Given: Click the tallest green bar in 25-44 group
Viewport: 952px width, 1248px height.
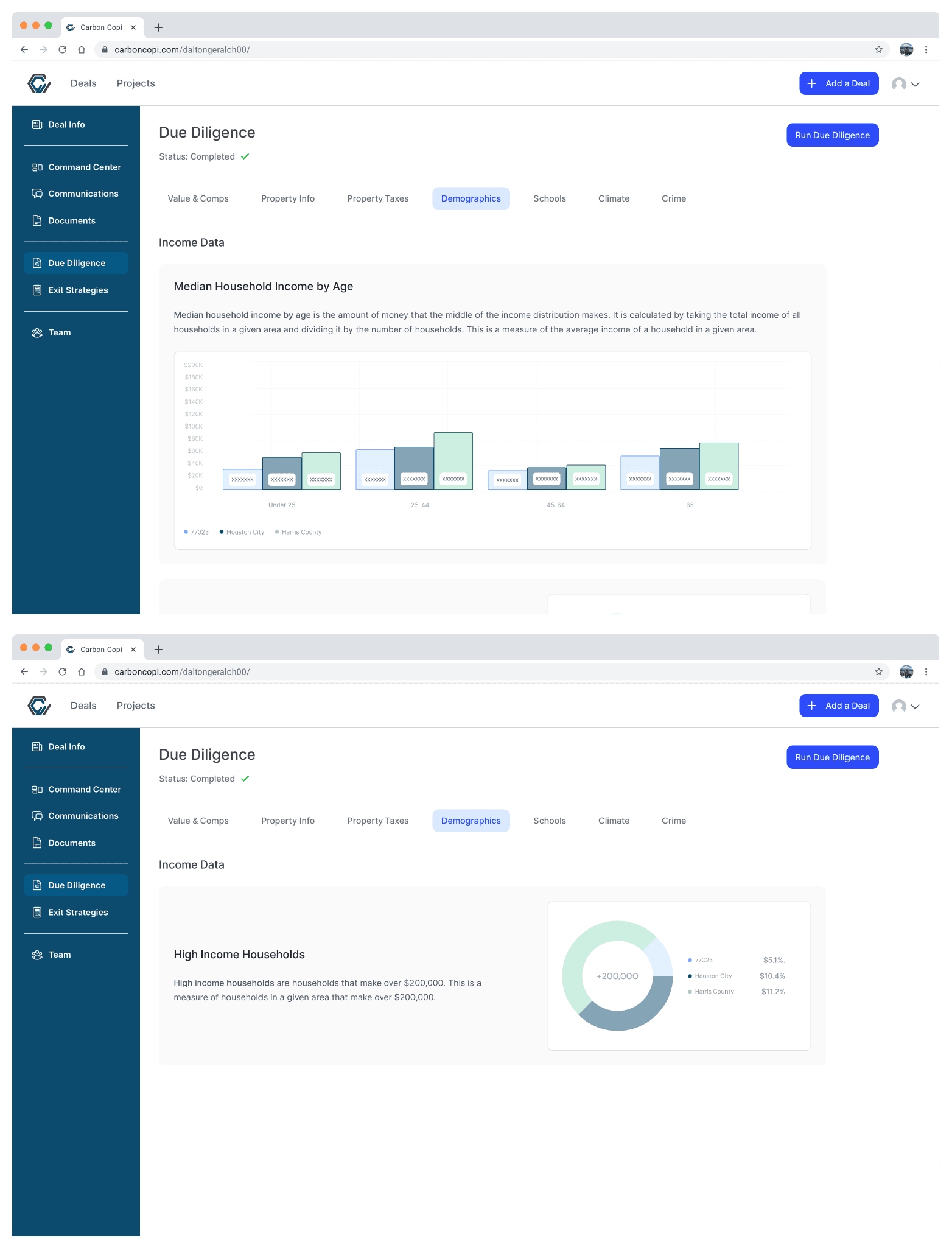Looking at the screenshot, I should point(453,454).
